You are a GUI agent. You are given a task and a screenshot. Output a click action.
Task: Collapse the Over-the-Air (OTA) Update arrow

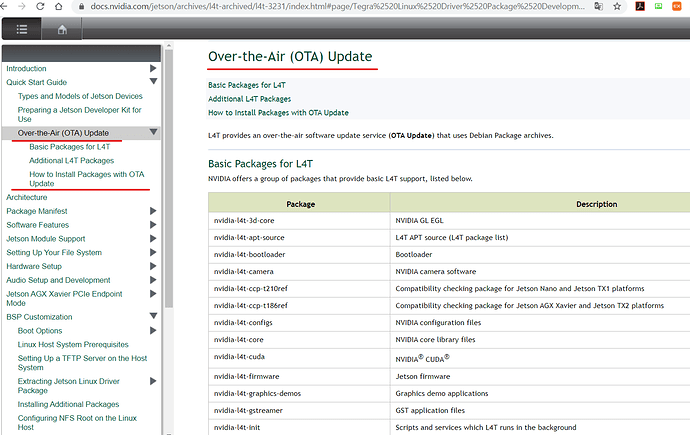pyautogui.click(x=153, y=132)
